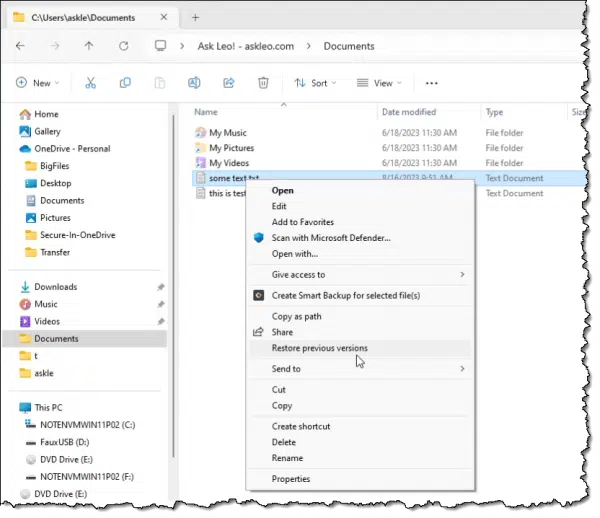Sort by Type column header
This screenshot has height=518, width=600.
pos(494,112)
